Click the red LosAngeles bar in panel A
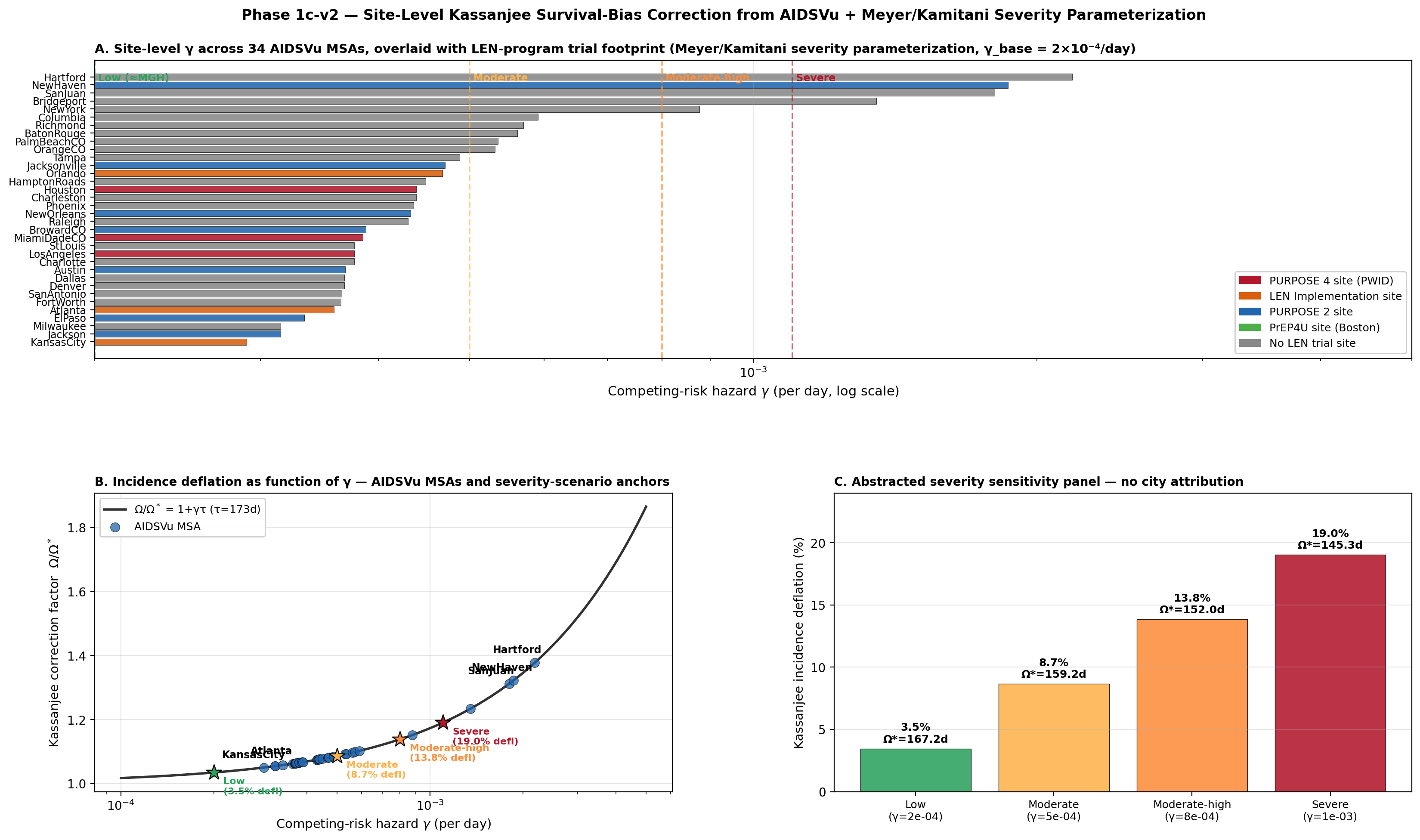The image size is (1420, 840). pyautogui.click(x=224, y=254)
